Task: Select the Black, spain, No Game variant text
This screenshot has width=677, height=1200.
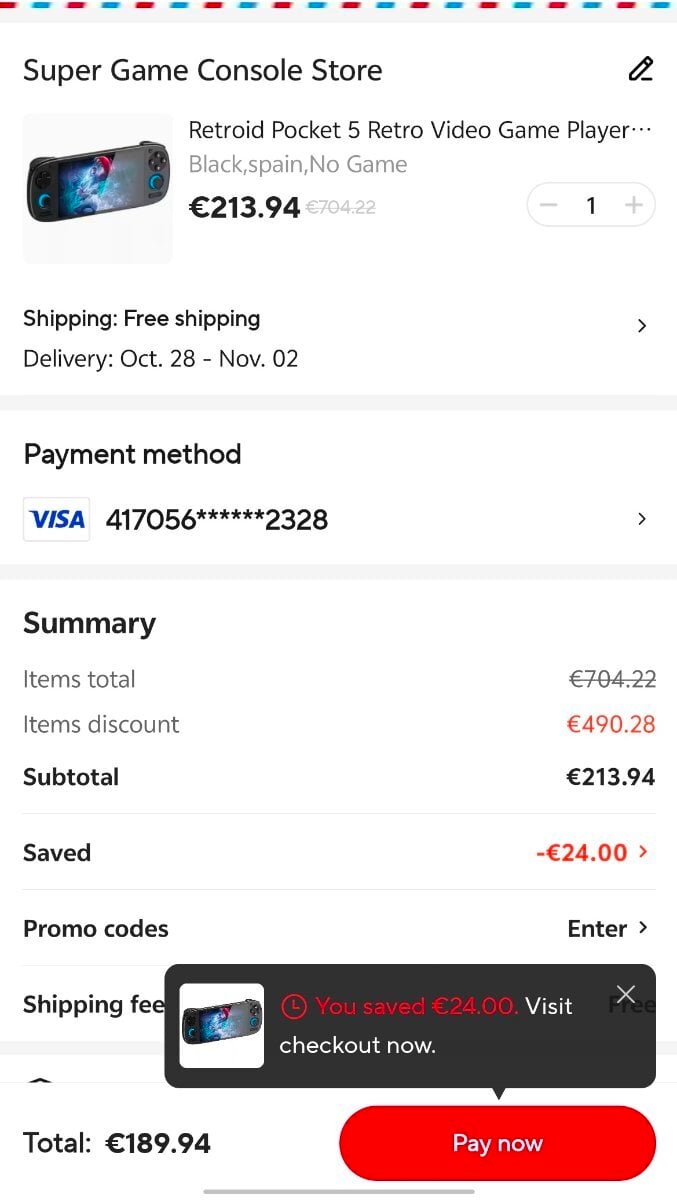Action: (298, 164)
